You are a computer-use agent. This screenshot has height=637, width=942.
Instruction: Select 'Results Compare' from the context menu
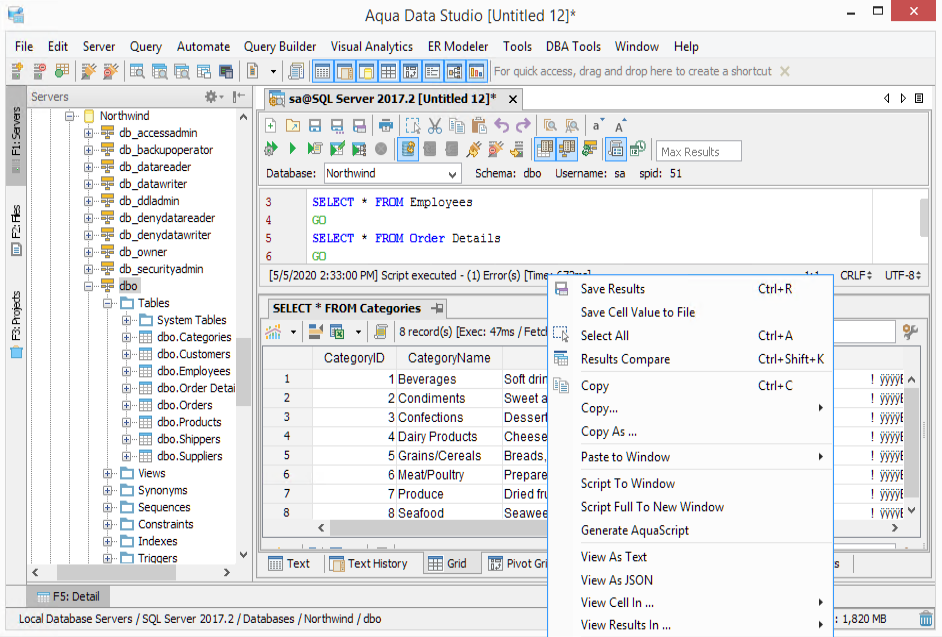pyautogui.click(x=625, y=359)
